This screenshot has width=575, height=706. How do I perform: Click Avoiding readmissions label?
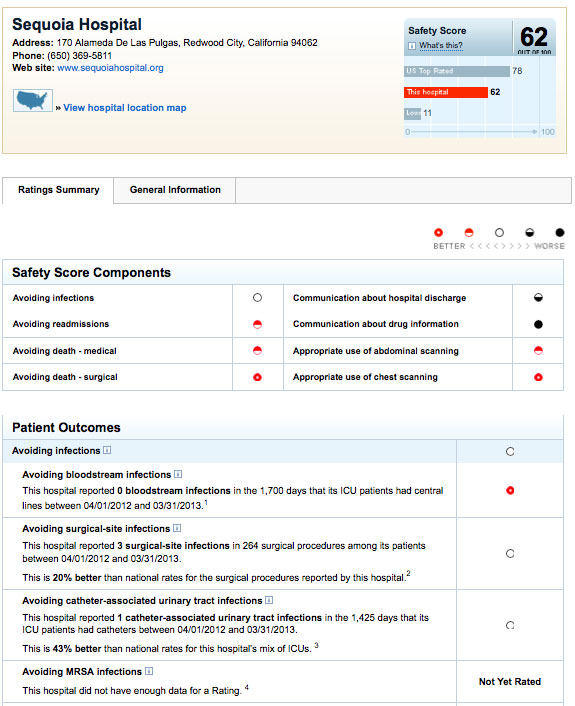pos(61,324)
